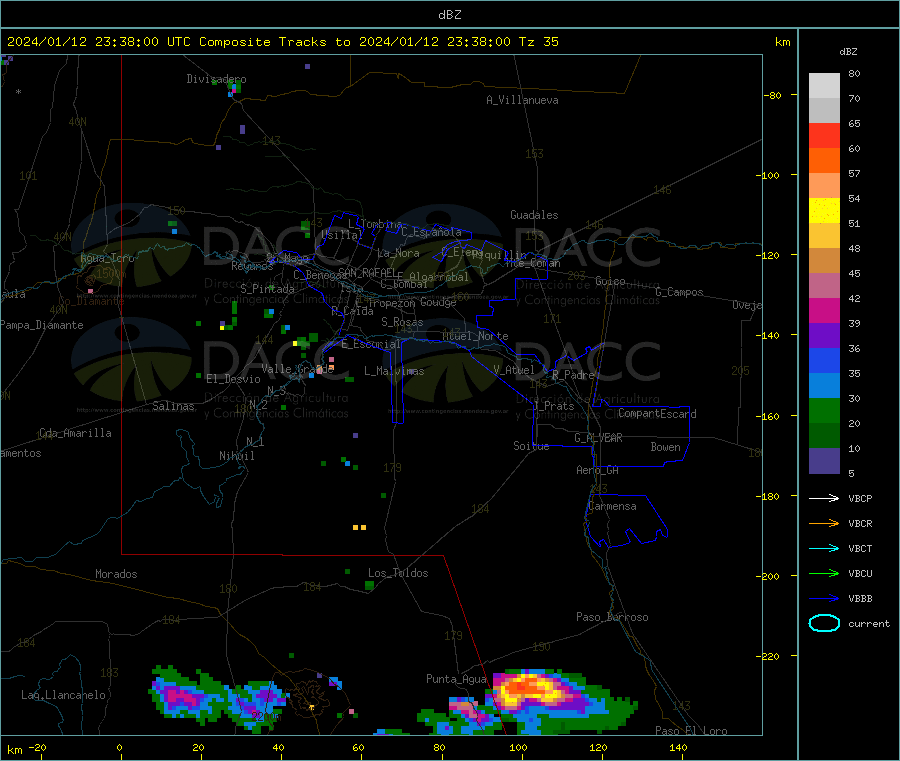Screen dimensions: 900x761
Task: Click the cyan 'current' ellipse symbol
Action: (824, 623)
